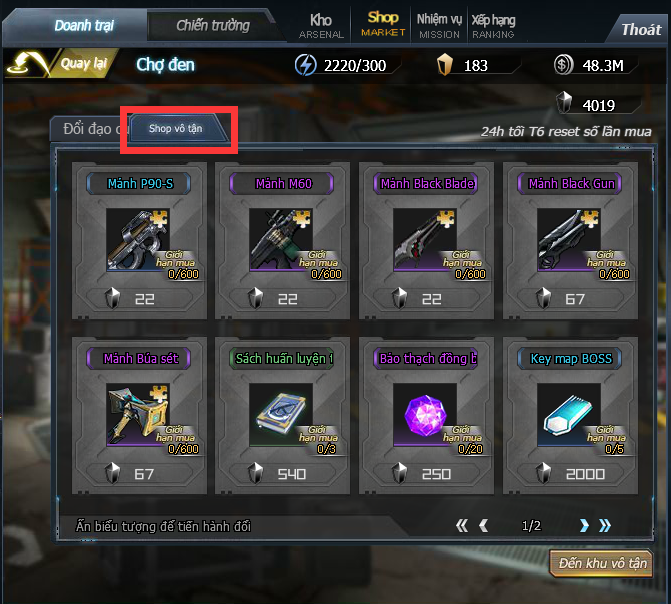Click the Quay lại back button

[x=60, y=64]
